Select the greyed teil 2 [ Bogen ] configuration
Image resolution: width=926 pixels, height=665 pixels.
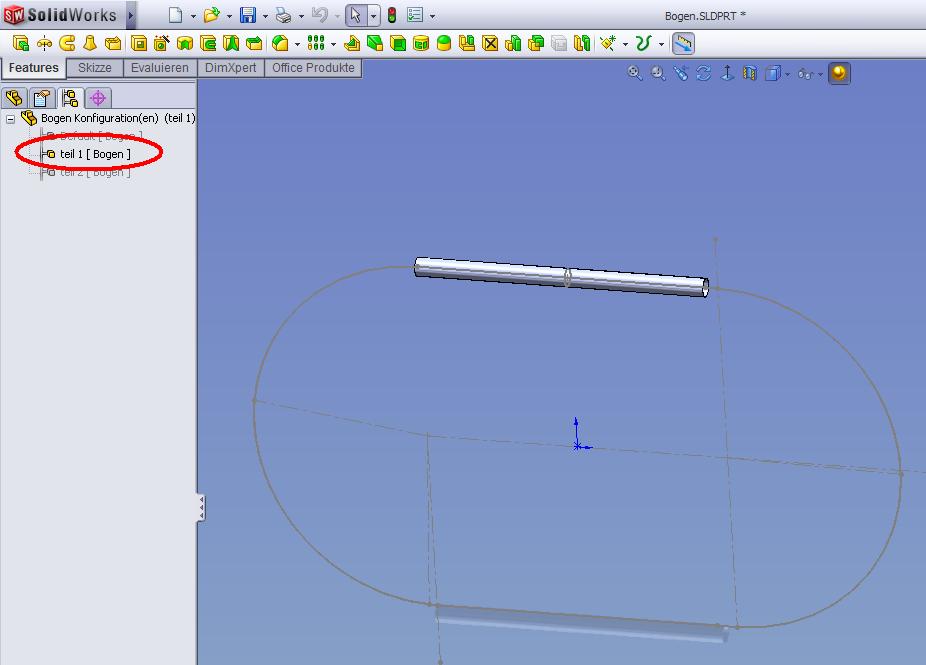tap(94, 172)
